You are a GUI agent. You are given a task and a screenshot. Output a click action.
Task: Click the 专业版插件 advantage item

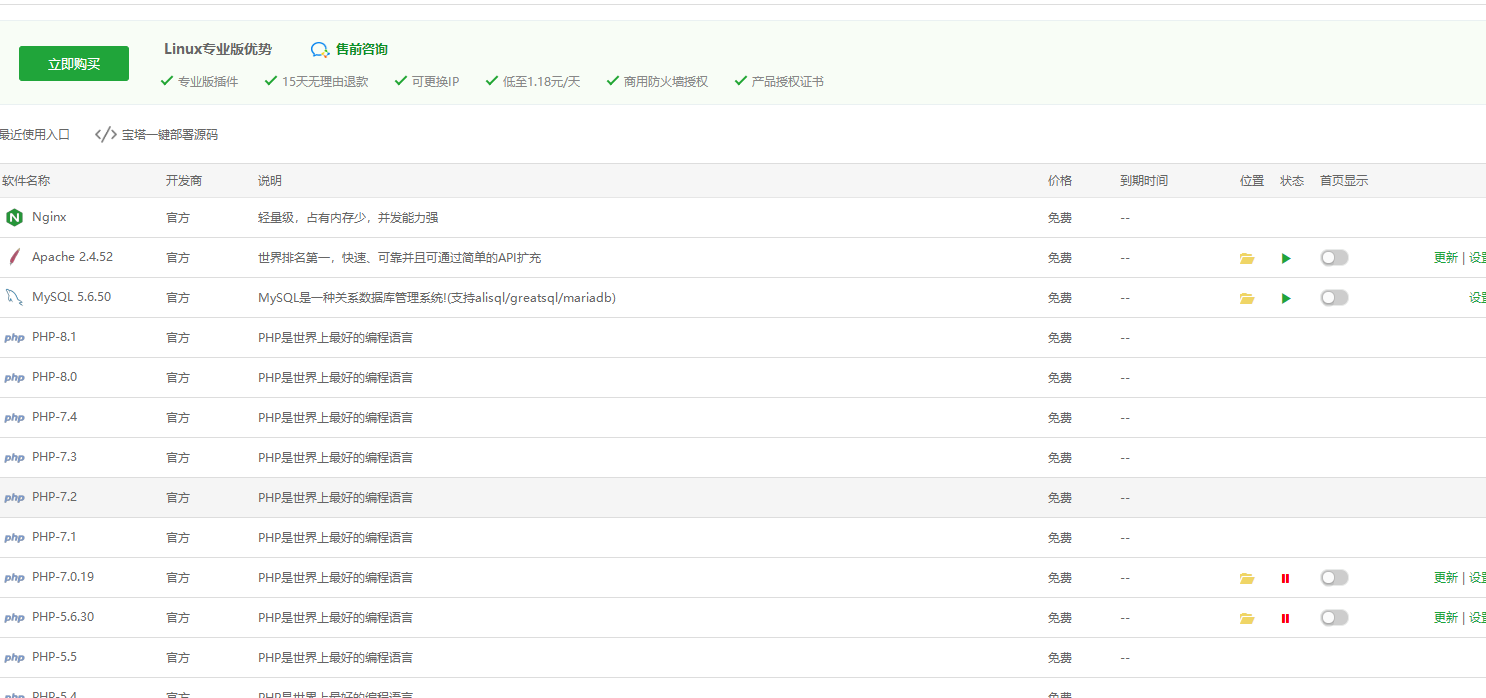tap(199, 82)
